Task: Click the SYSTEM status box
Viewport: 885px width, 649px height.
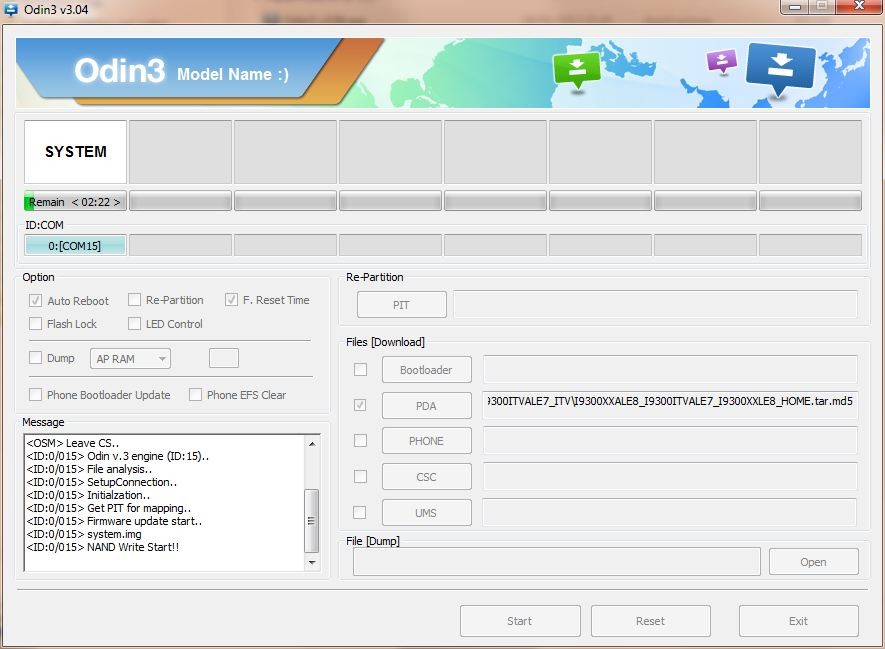Action: click(76, 151)
